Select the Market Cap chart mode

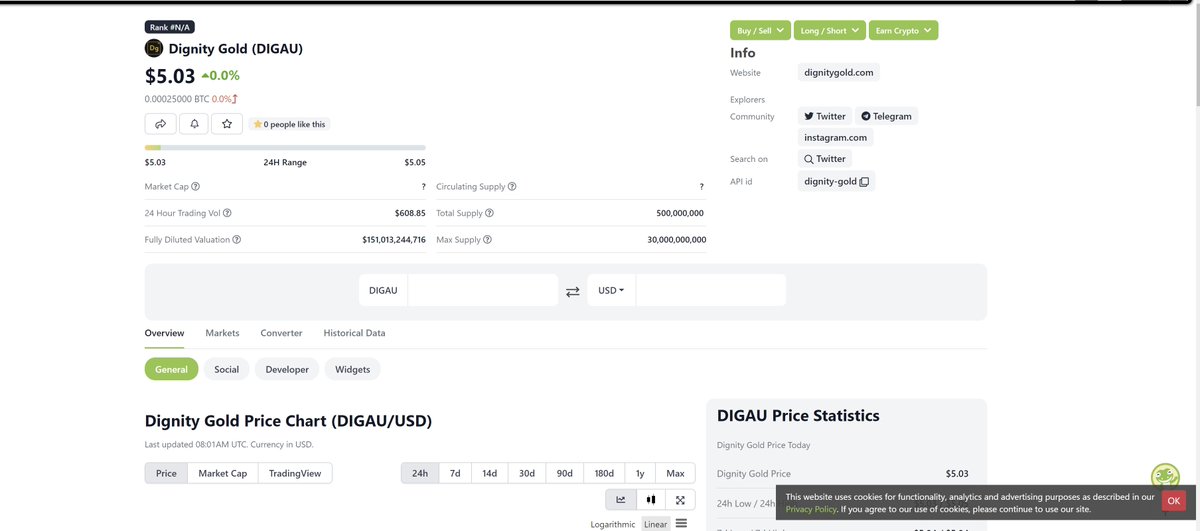(x=223, y=473)
